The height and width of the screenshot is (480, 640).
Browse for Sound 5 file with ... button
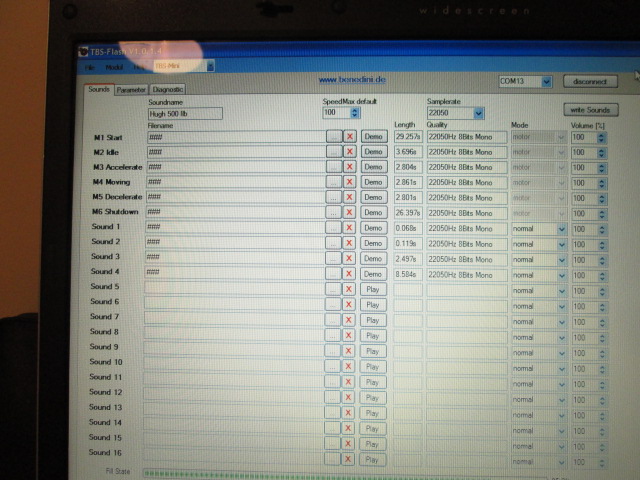coord(333,289)
